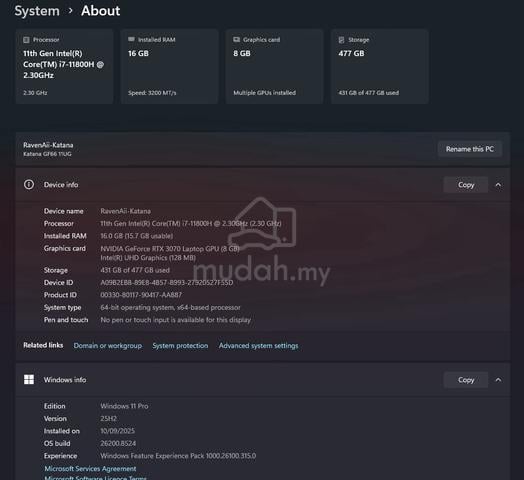Click Rename this PC button
The height and width of the screenshot is (480, 524).
point(470,149)
